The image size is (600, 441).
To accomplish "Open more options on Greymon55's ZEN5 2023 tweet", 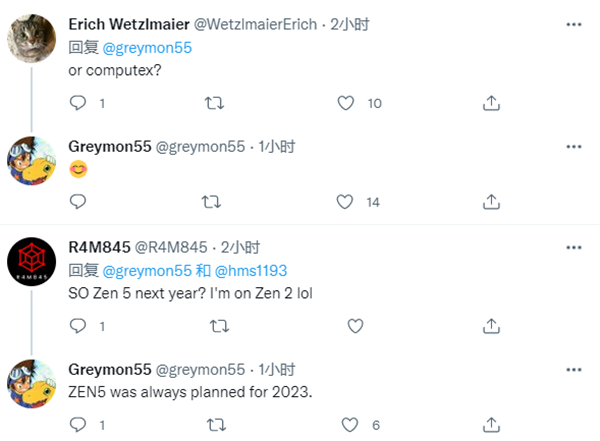I will [571, 371].
